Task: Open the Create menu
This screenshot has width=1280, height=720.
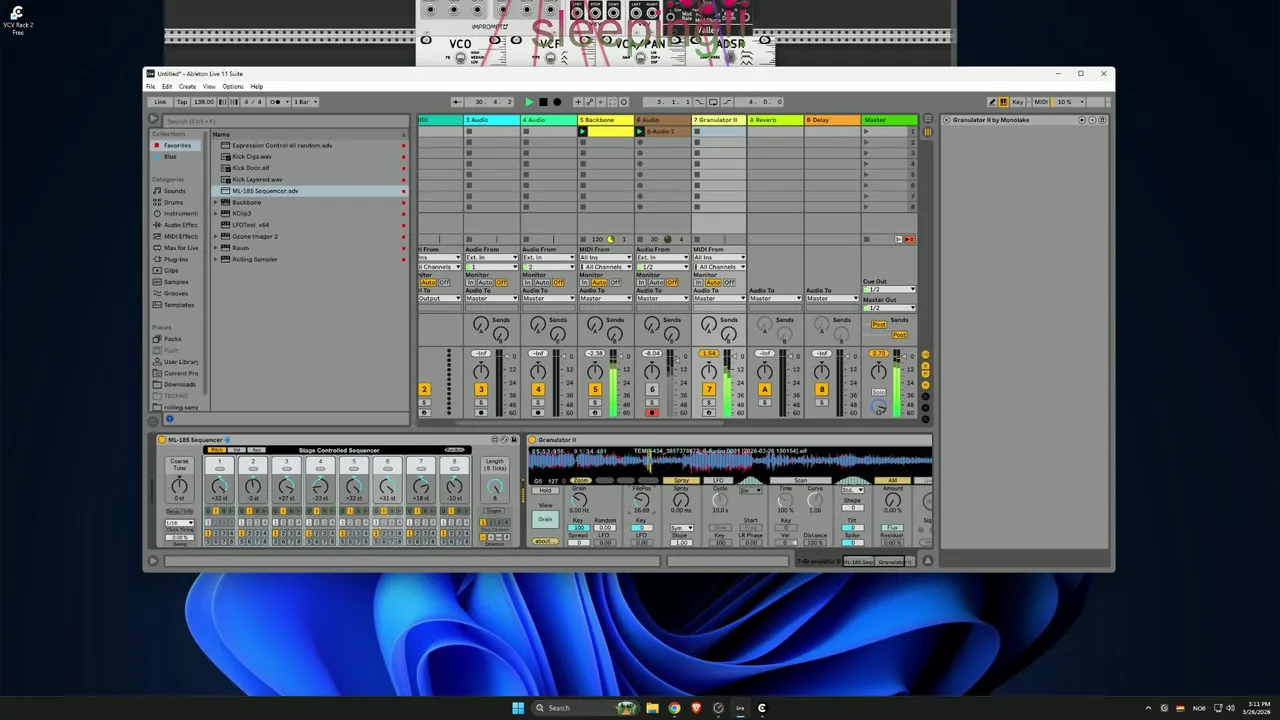Action: [x=187, y=86]
